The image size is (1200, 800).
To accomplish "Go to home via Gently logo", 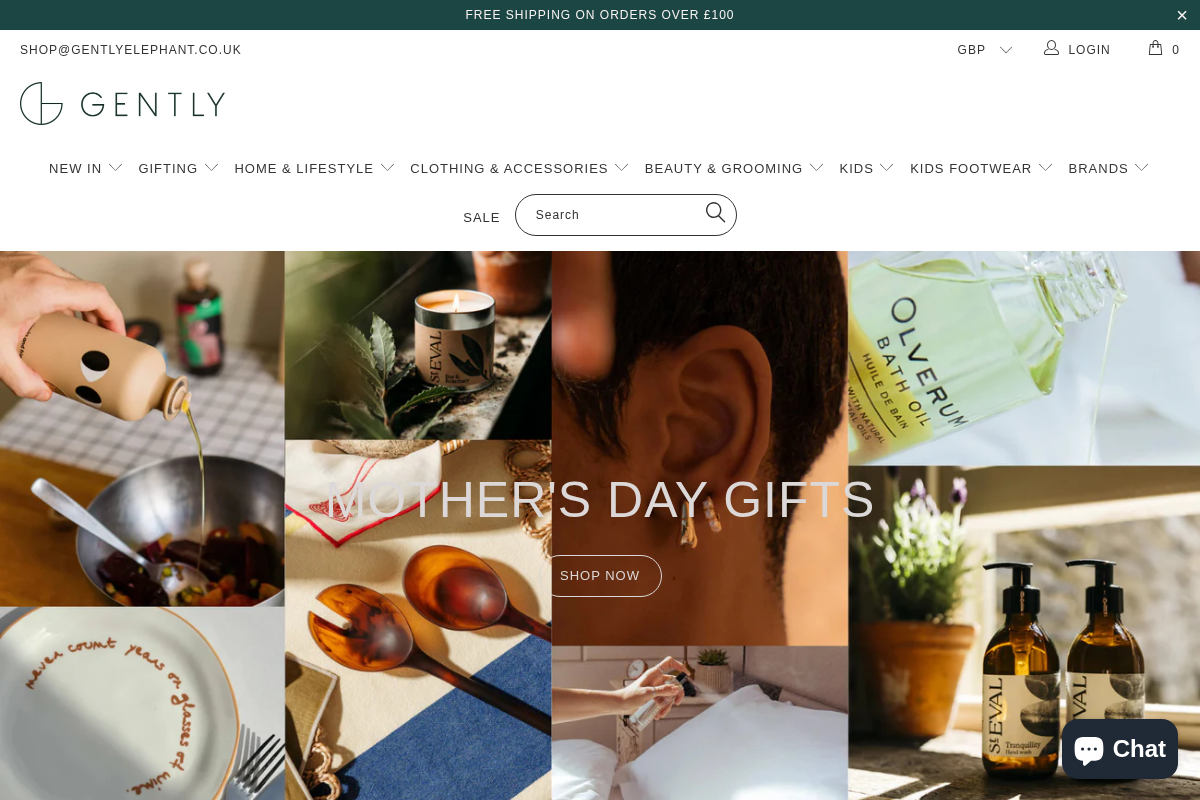I will tap(122, 104).
